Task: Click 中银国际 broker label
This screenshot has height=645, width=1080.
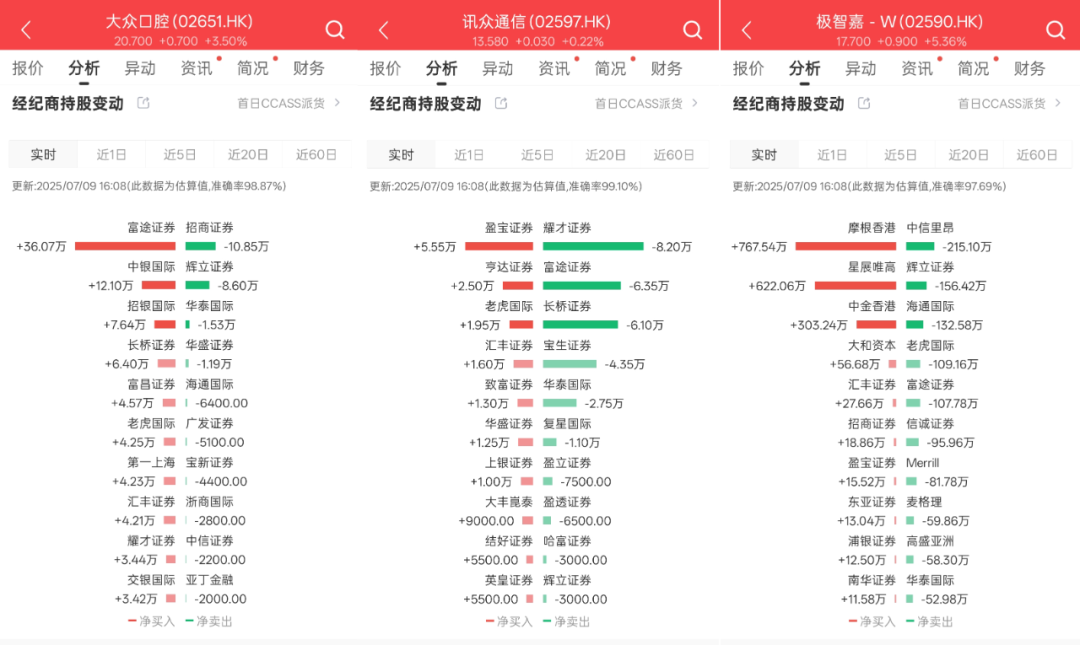Action: (152, 267)
